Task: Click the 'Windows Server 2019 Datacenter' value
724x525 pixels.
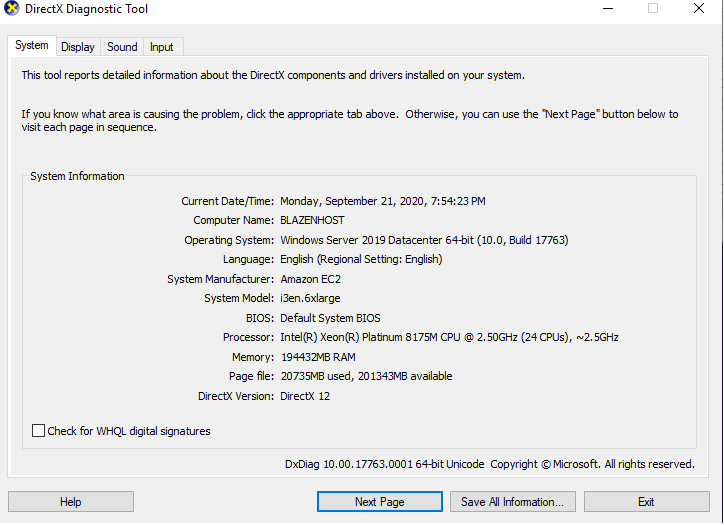Action: click(x=424, y=240)
